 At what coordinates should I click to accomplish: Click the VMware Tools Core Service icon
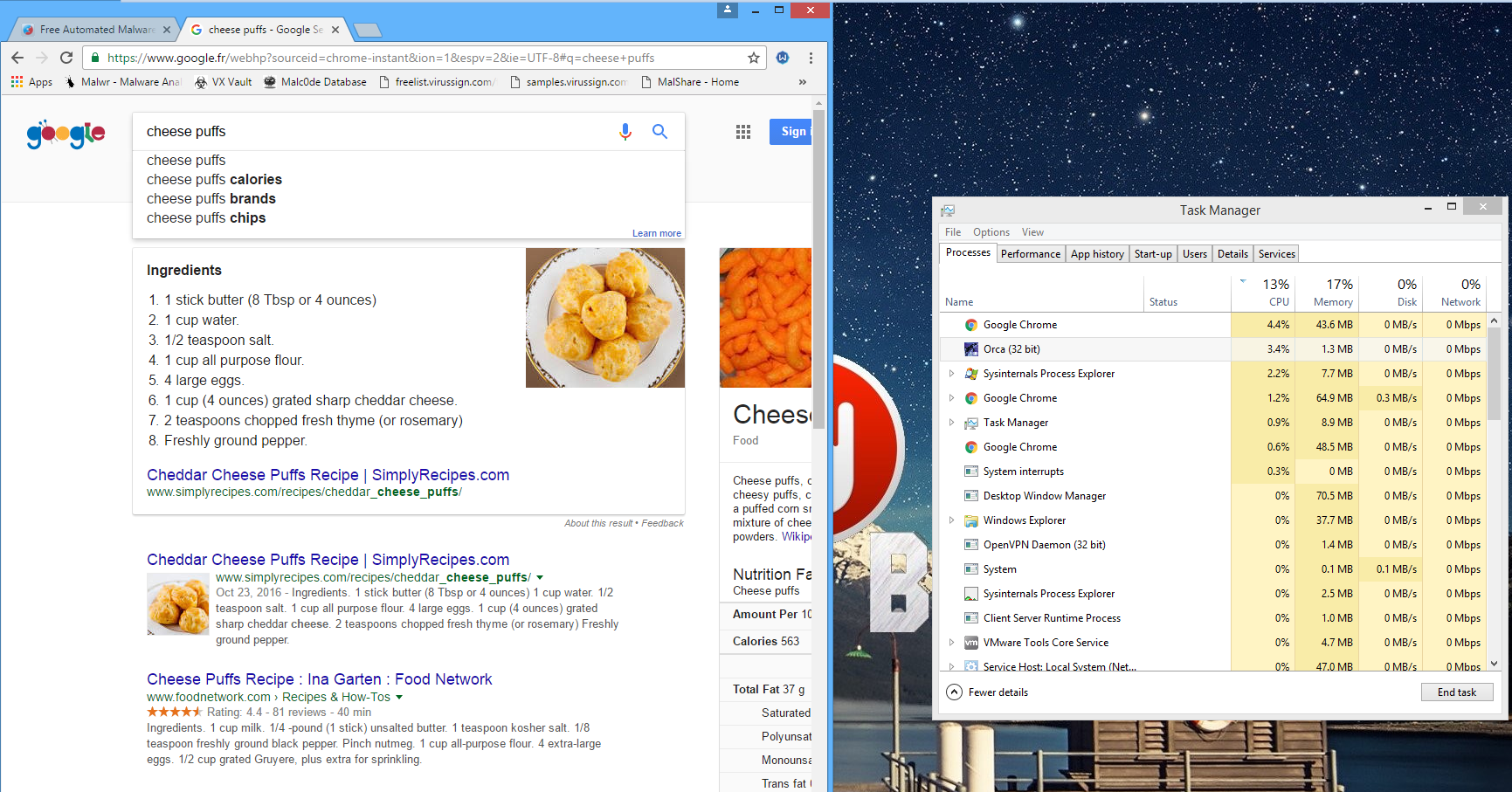click(971, 643)
